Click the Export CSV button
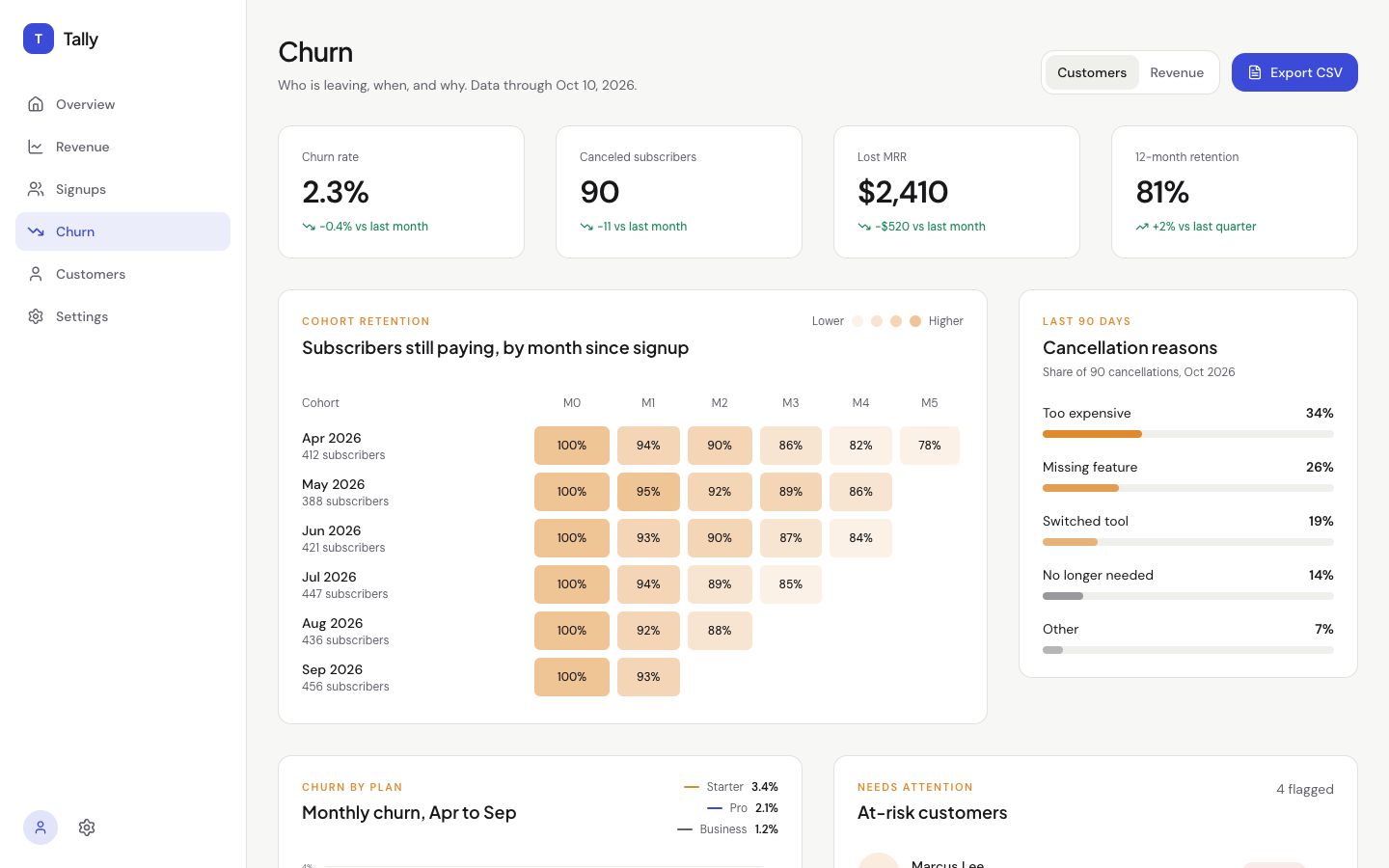Viewport: 1389px width, 868px height. pyautogui.click(x=1294, y=72)
